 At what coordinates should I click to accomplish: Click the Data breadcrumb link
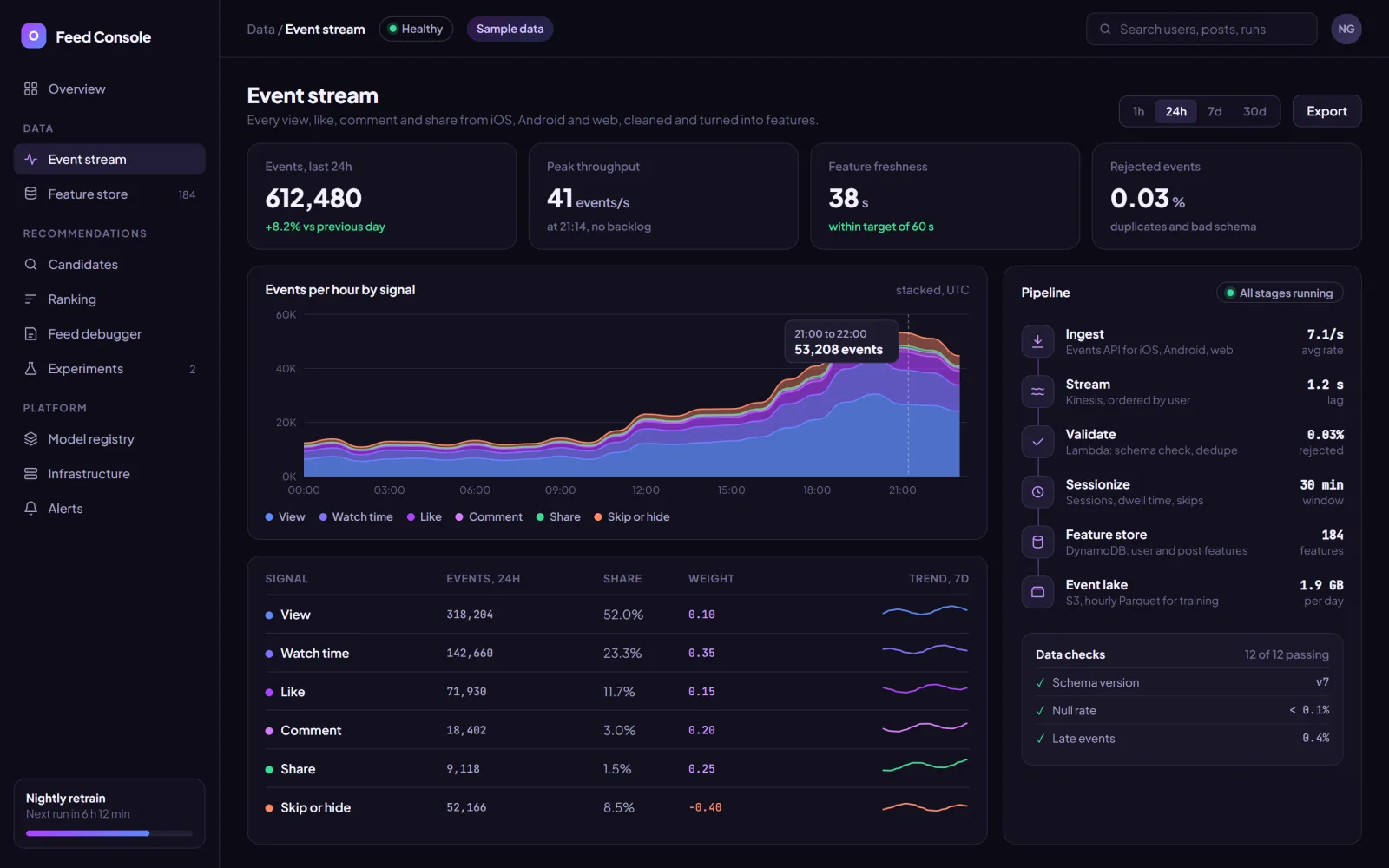(260, 30)
